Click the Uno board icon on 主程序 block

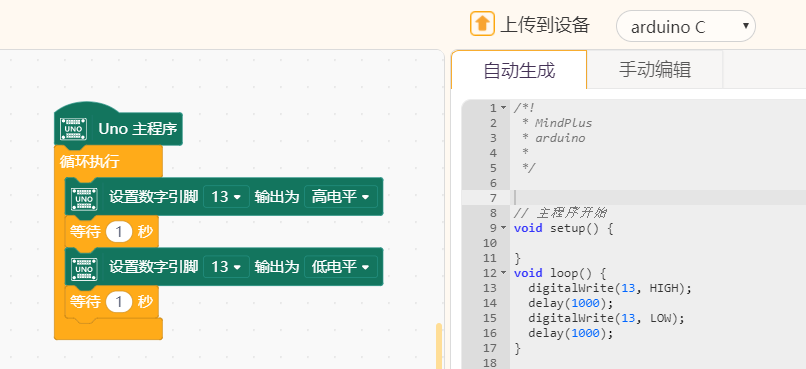[74, 129]
